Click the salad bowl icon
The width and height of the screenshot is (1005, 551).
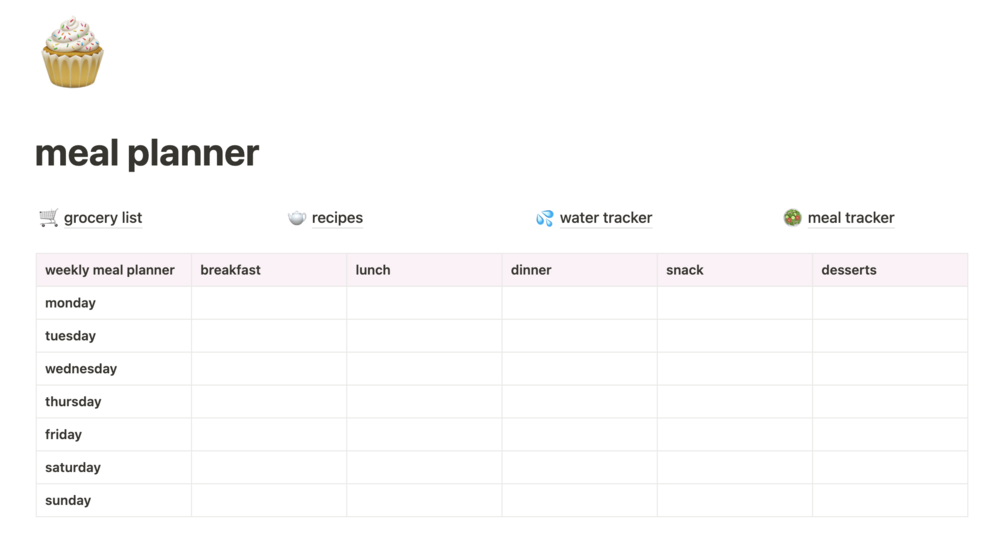[792, 218]
